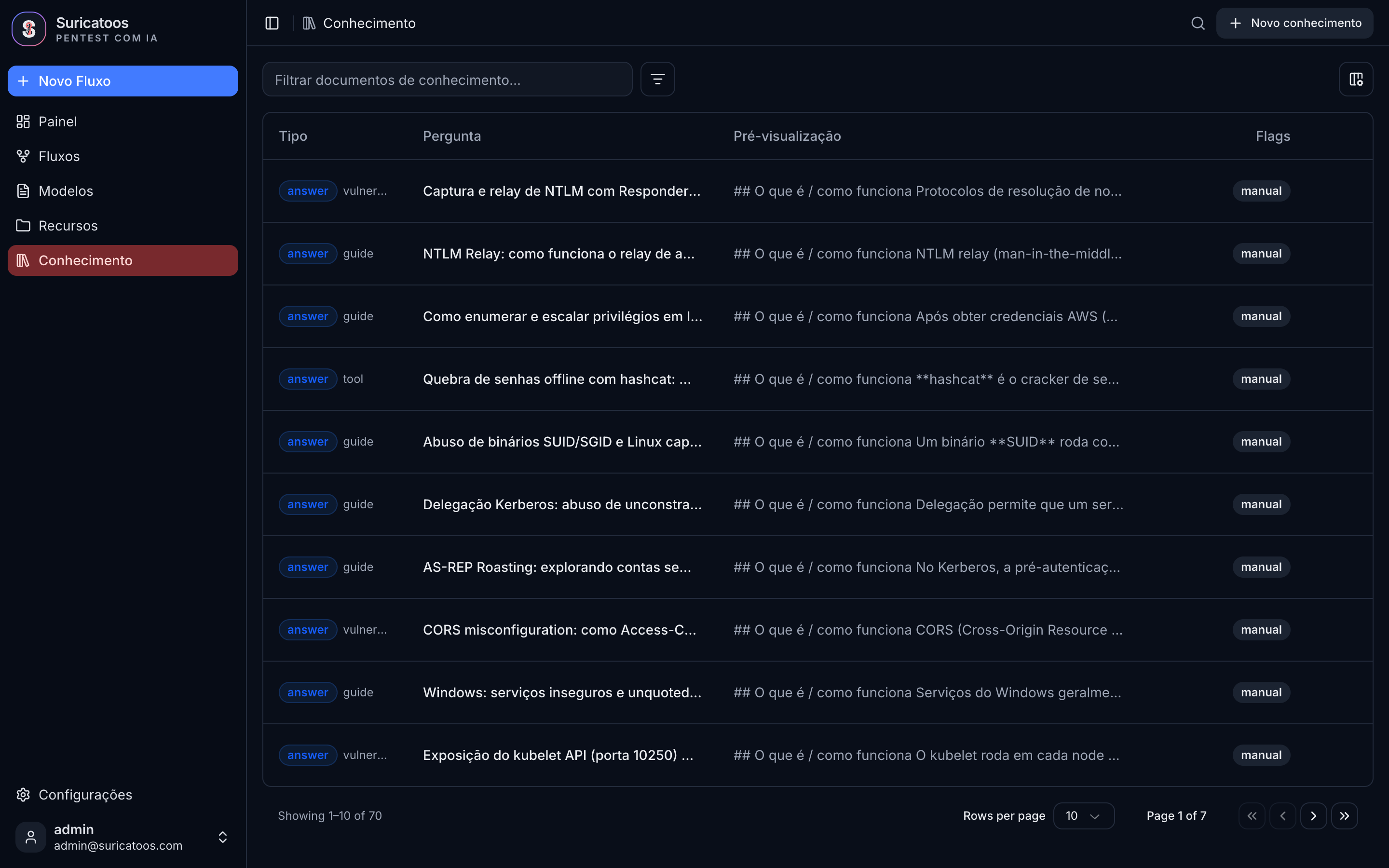Click manual flag in CORS misconfiguration row
Image resolution: width=1389 pixels, height=868 pixels.
tap(1261, 630)
